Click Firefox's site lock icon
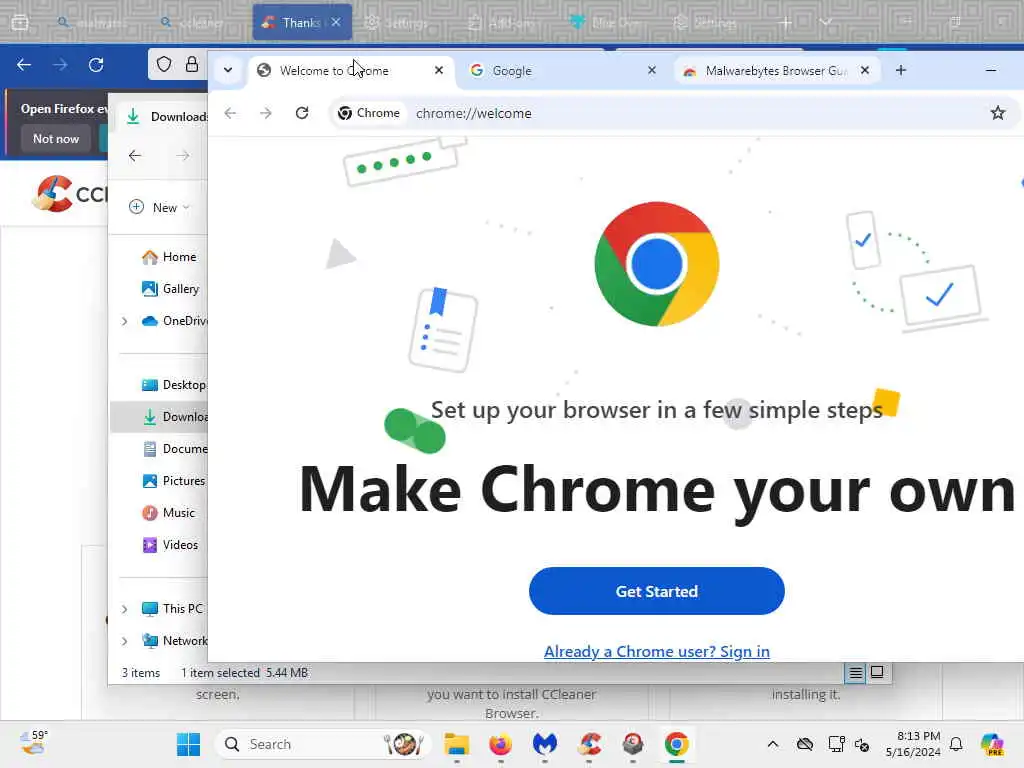 click(191, 64)
